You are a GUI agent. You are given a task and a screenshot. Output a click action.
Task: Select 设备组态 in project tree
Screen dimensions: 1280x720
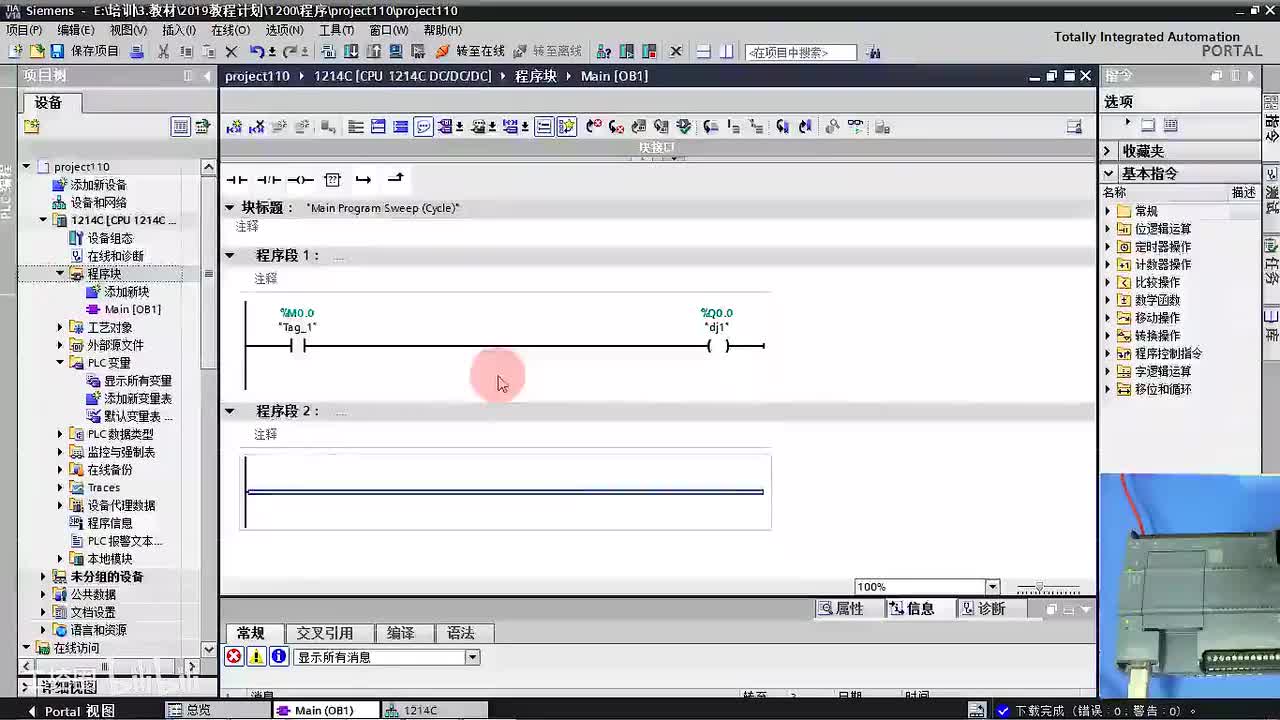coord(109,238)
